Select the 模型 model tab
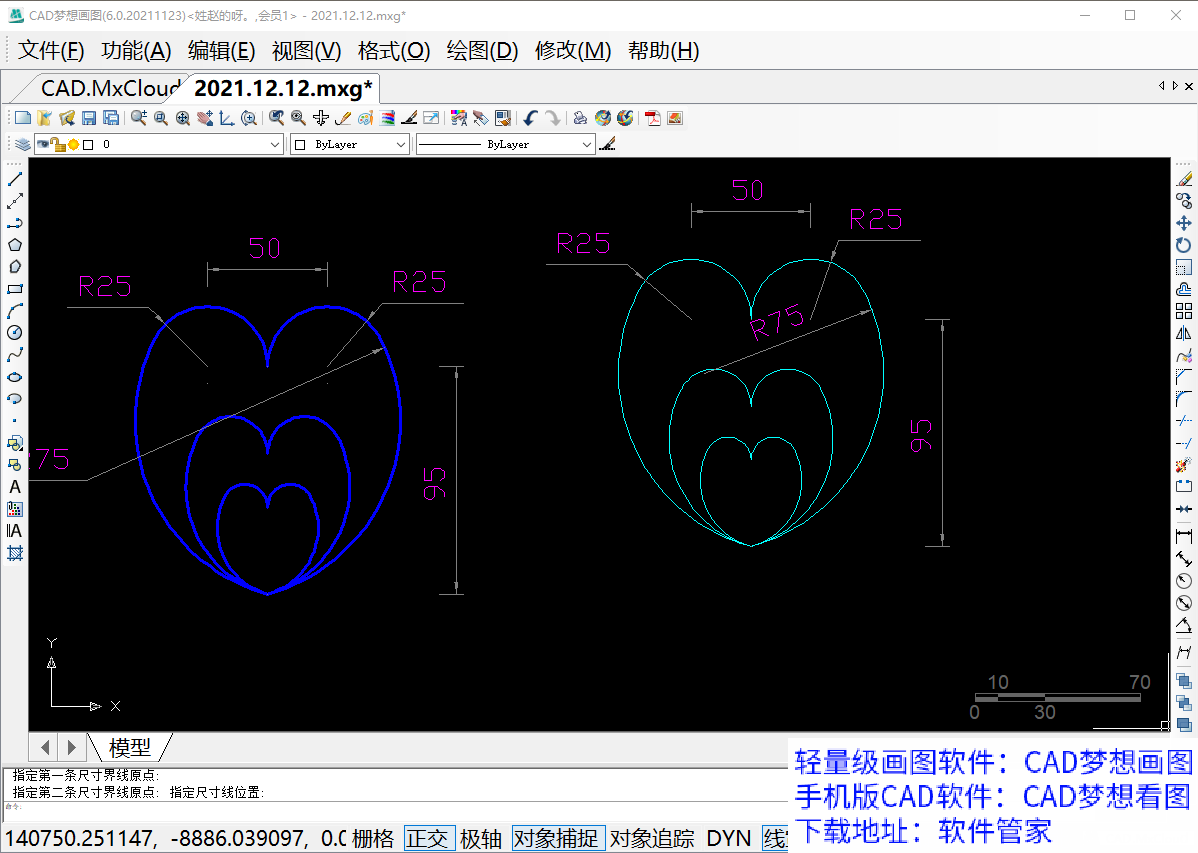 pos(130,747)
